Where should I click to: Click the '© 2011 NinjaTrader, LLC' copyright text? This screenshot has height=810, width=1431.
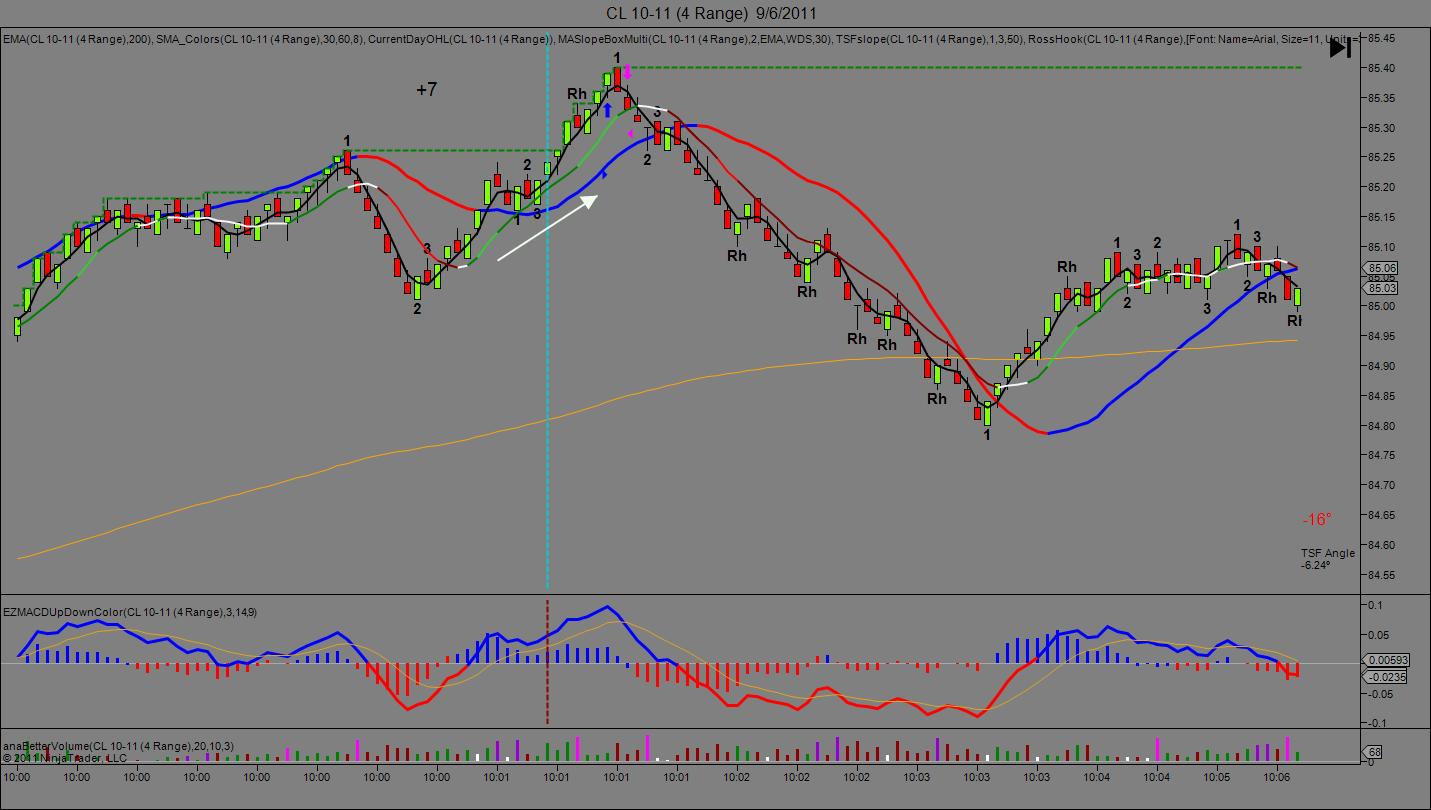(x=65, y=757)
